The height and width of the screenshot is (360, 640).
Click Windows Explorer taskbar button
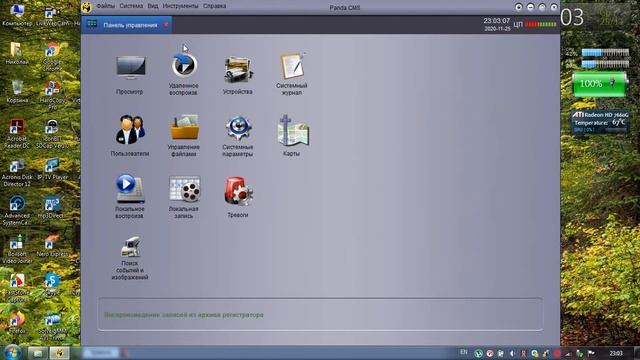(38, 353)
